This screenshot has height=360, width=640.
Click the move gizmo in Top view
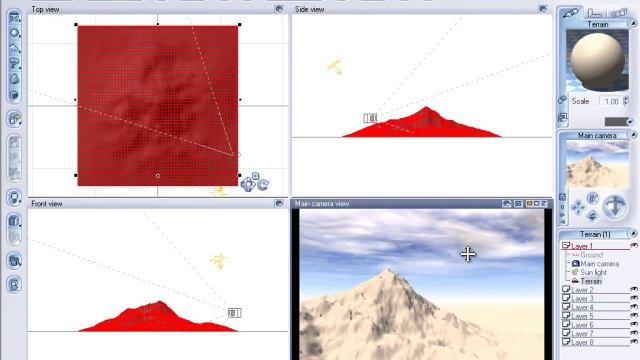pos(248,184)
